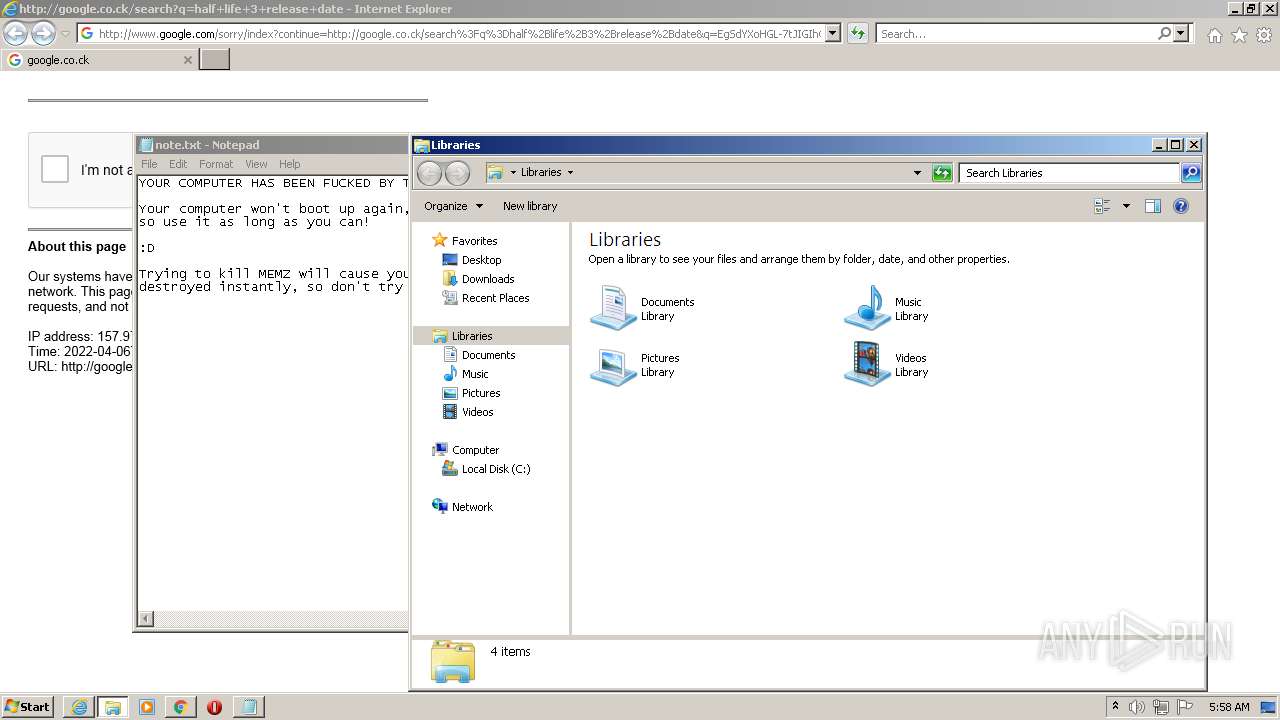
Task: Open IE address bar dropdown arrow
Action: (x=833, y=33)
